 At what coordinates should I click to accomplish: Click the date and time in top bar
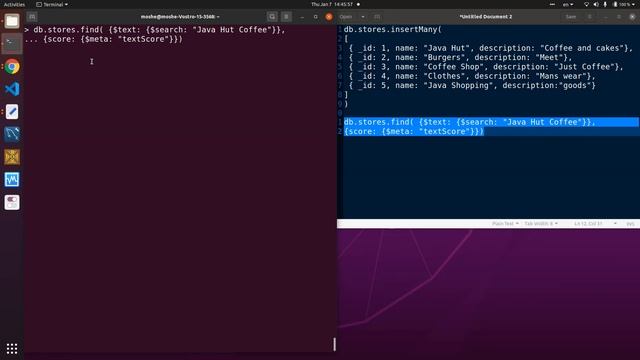[x=332, y=4]
